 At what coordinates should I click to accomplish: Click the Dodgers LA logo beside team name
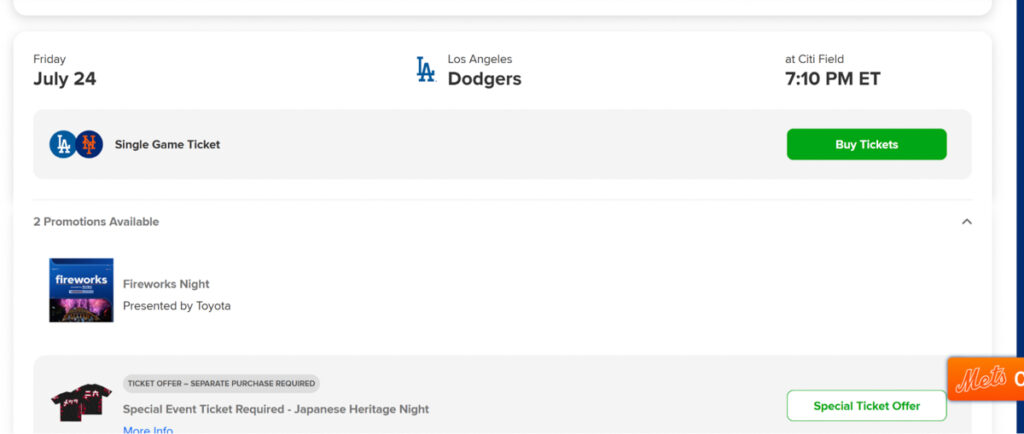[x=426, y=69]
